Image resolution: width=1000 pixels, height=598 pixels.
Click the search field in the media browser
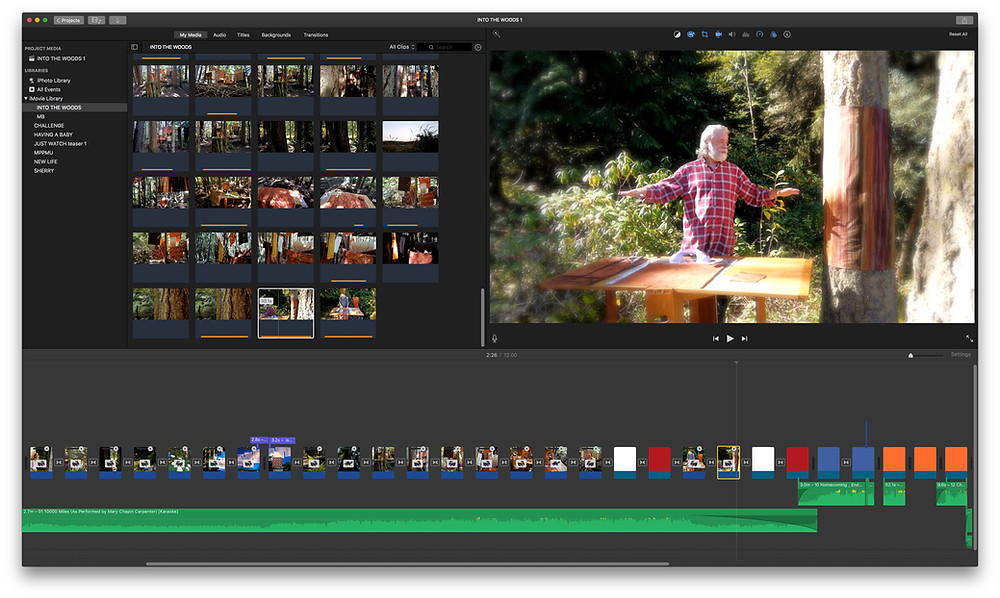pos(446,47)
